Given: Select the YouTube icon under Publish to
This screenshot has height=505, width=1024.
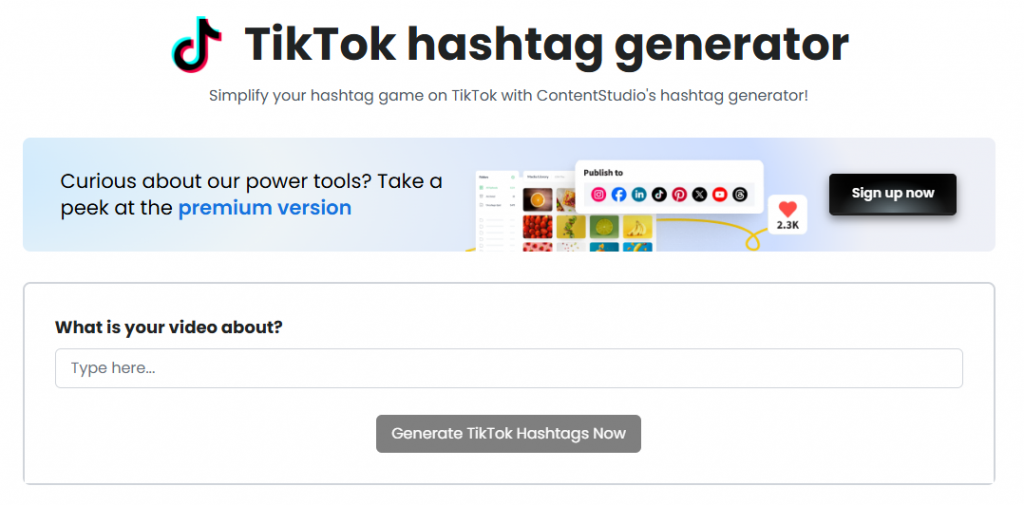Looking at the screenshot, I should tap(720, 194).
